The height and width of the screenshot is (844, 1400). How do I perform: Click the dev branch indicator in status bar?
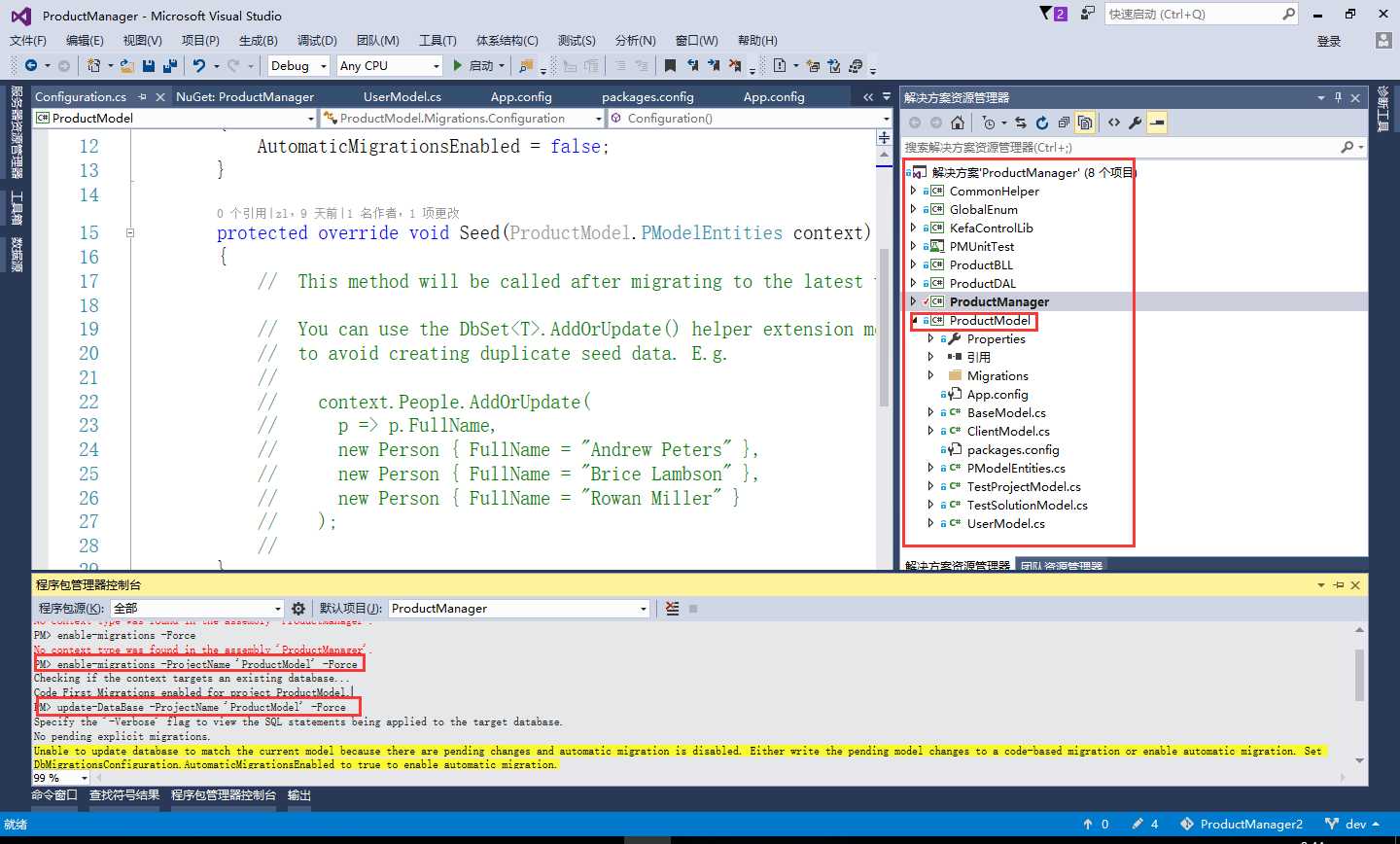click(x=1353, y=824)
